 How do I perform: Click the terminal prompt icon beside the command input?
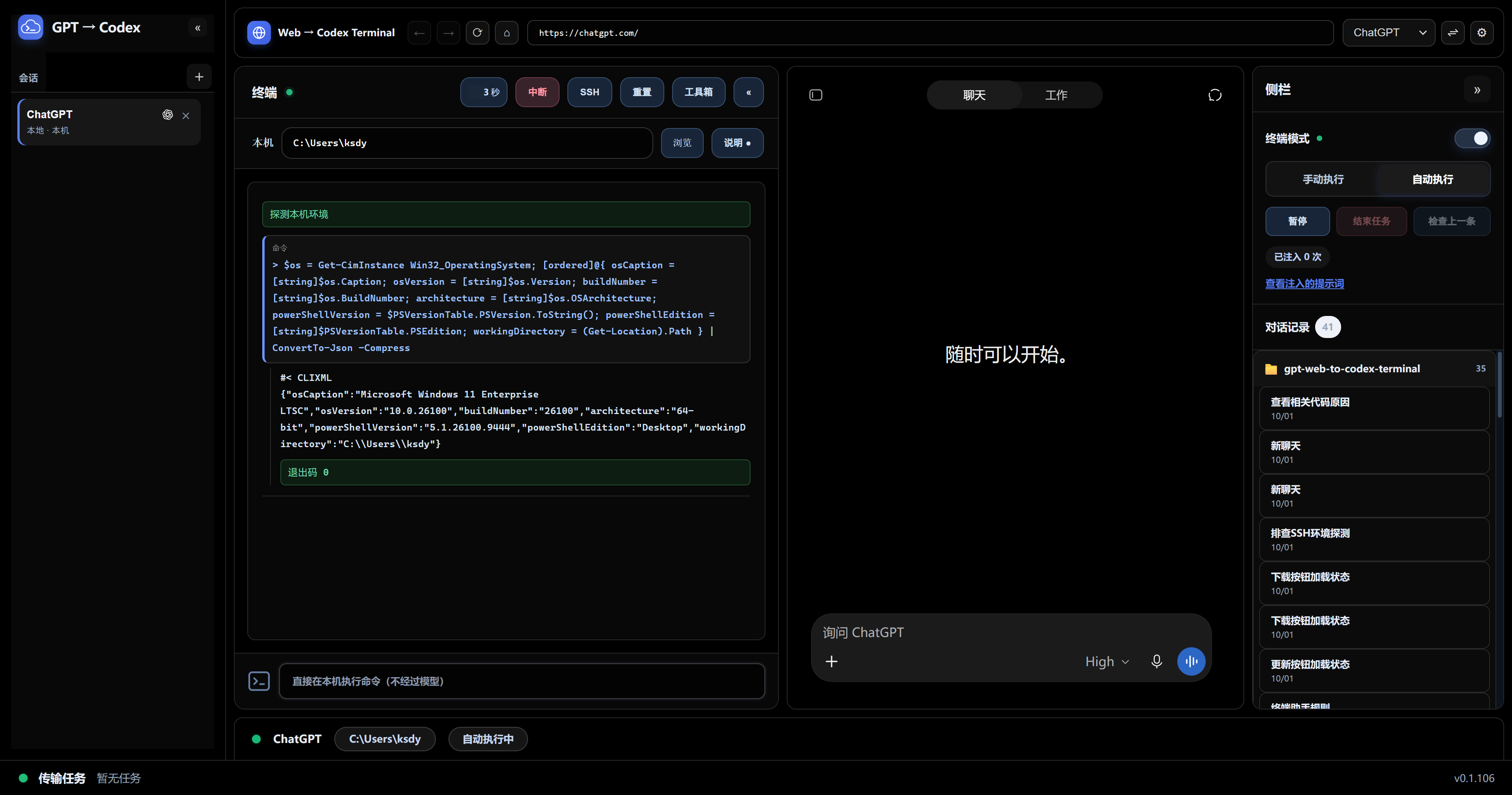pyautogui.click(x=259, y=681)
